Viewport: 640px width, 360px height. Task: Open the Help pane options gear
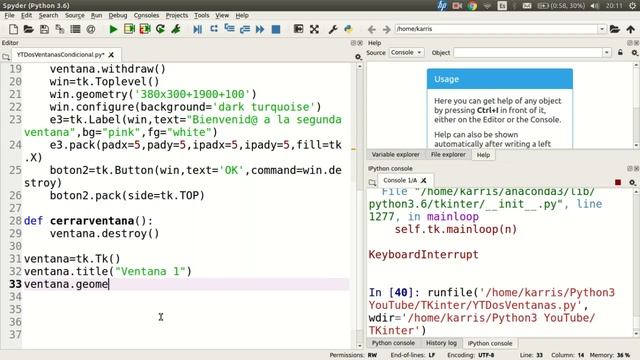(x=634, y=53)
